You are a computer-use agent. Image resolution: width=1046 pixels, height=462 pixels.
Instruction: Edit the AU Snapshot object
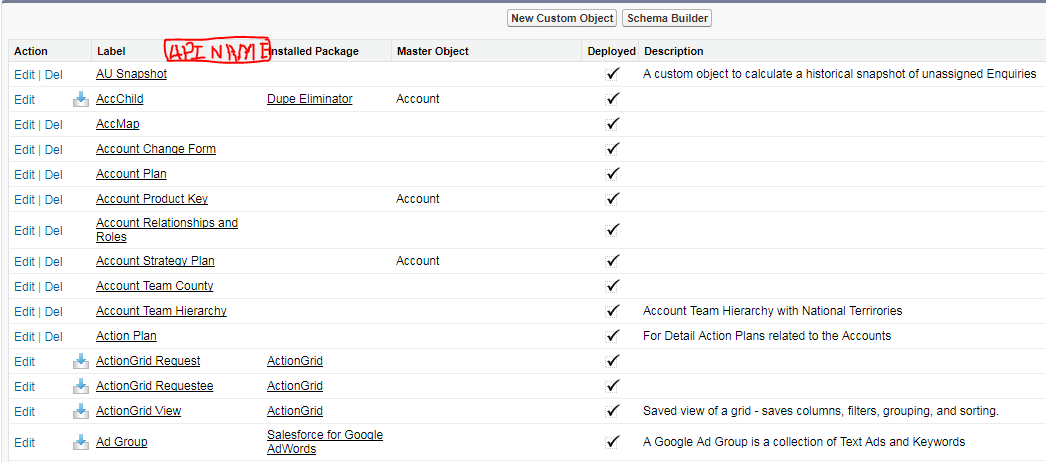24,75
